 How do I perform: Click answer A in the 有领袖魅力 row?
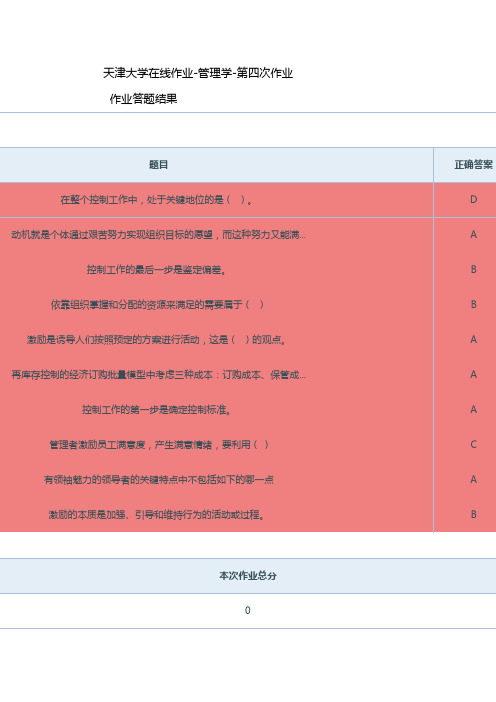coord(474,479)
